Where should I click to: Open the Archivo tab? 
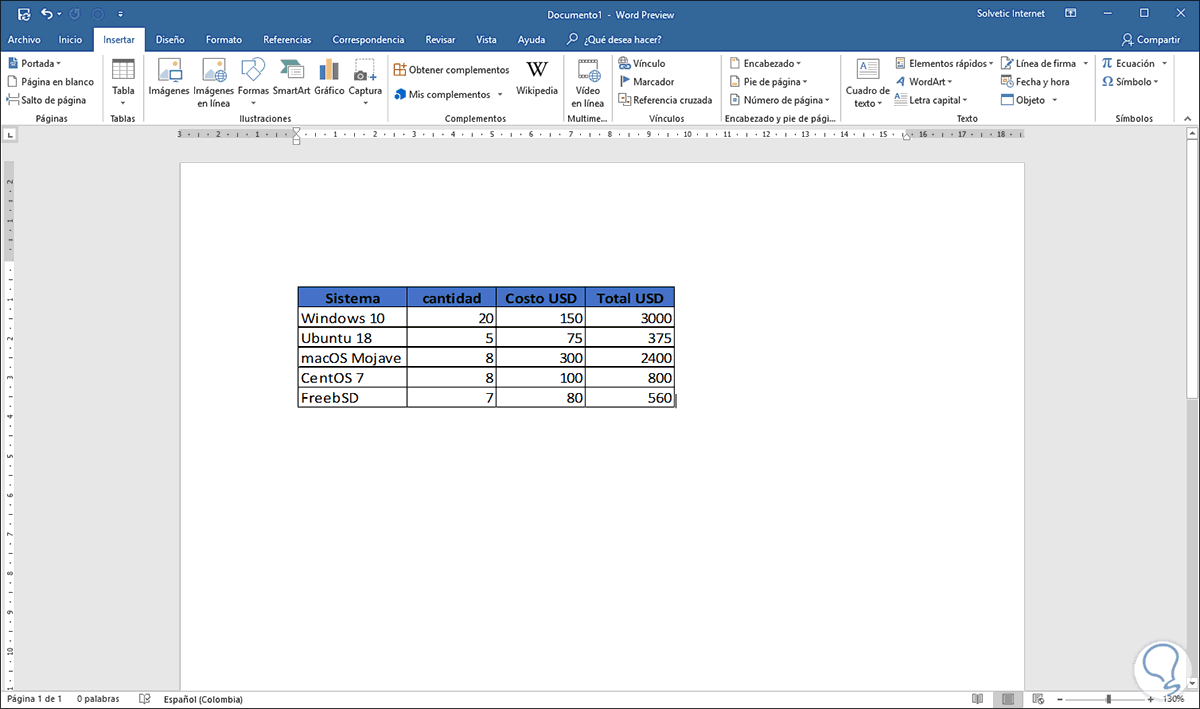pos(24,40)
